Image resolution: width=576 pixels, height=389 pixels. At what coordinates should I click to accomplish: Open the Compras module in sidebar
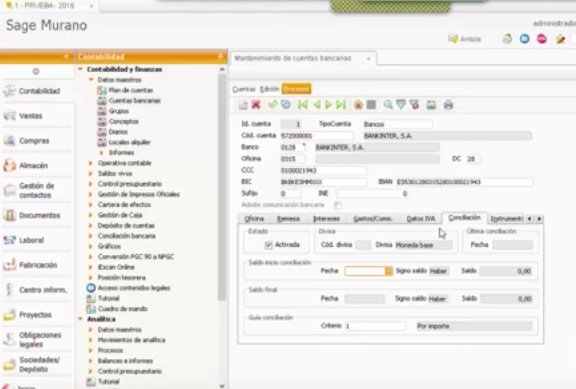tap(36, 141)
